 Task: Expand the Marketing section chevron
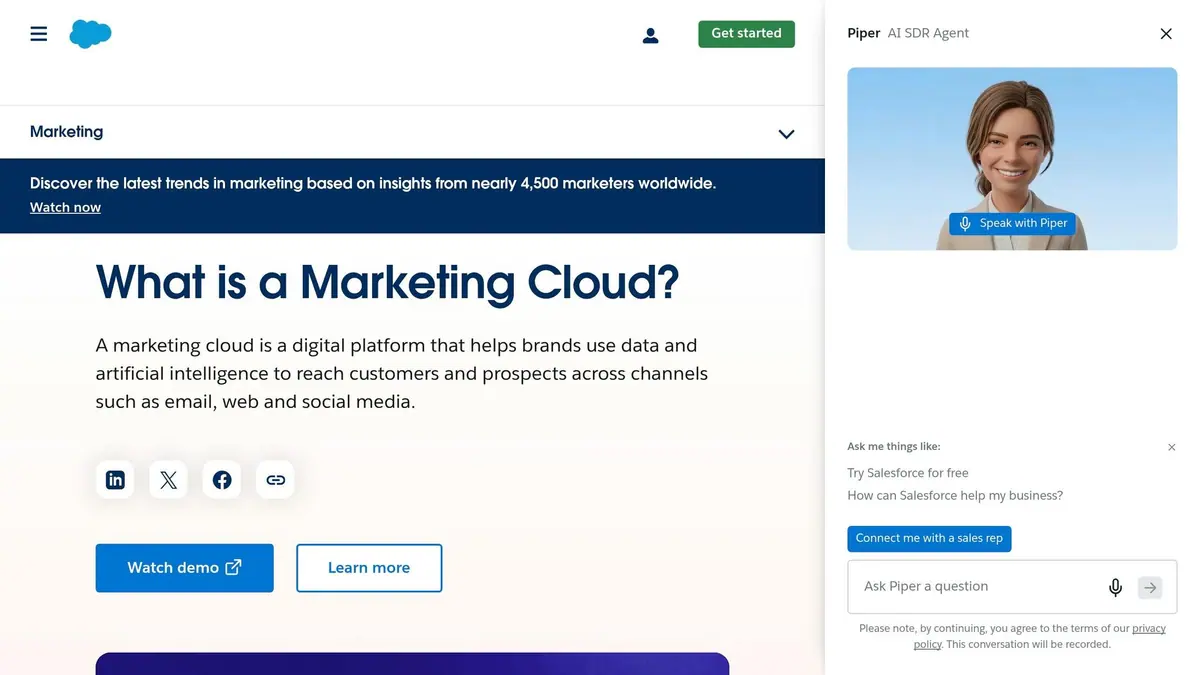coord(787,134)
